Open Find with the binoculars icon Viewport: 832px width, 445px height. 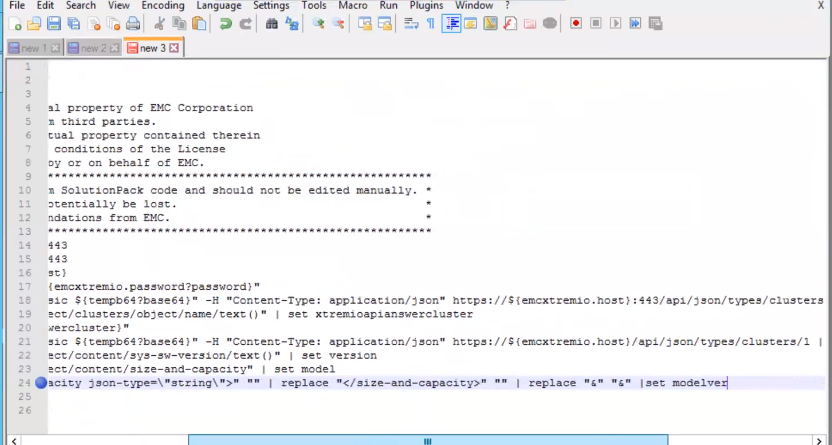(272, 24)
